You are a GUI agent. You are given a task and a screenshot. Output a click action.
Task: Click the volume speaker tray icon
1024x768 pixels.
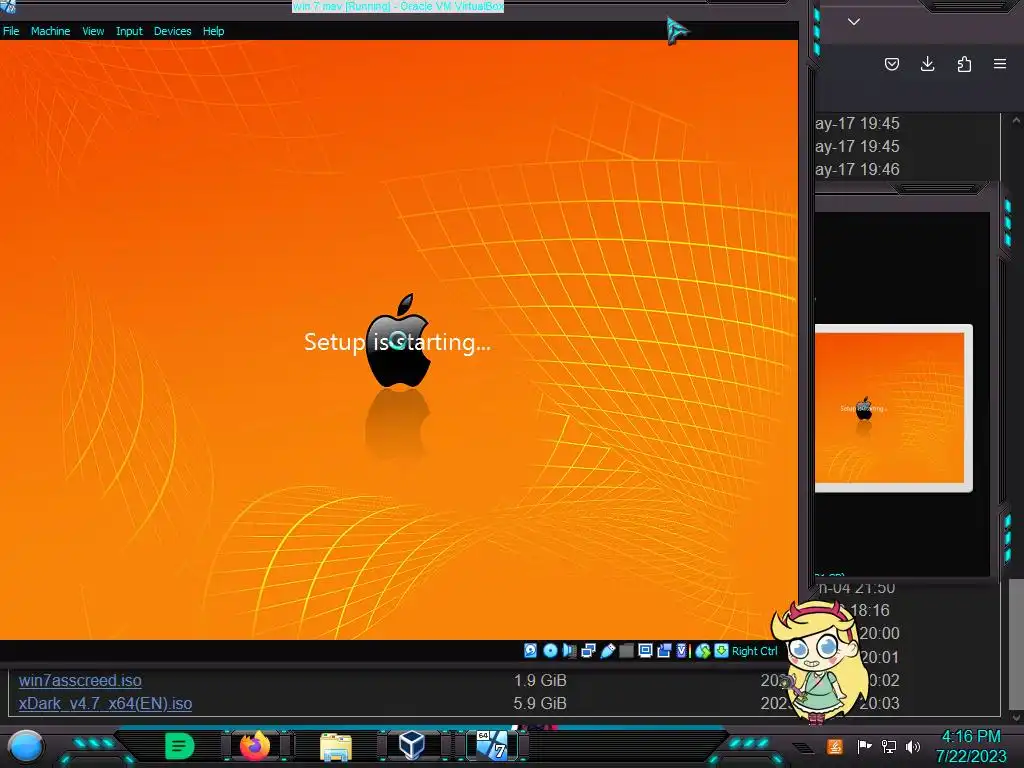913,746
